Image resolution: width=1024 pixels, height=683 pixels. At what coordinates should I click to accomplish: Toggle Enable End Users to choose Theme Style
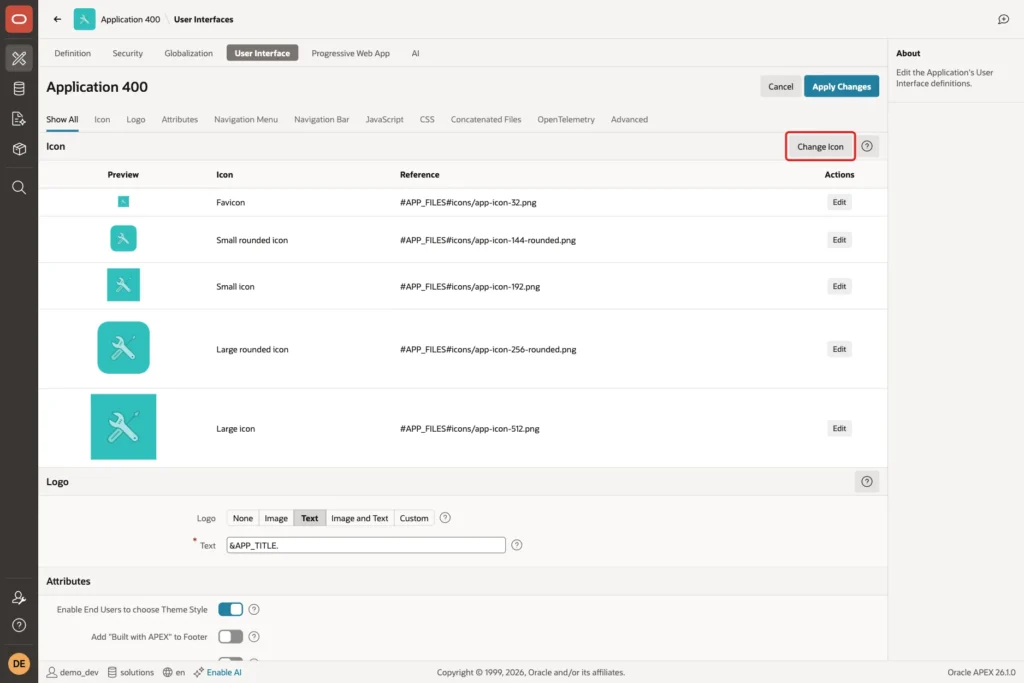coord(231,609)
